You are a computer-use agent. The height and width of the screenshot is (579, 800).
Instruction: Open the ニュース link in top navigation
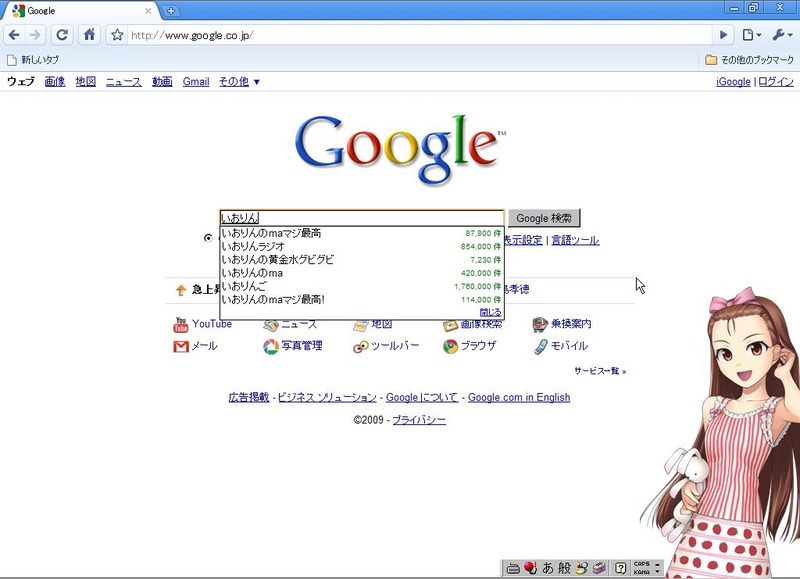[x=123, y=82]
